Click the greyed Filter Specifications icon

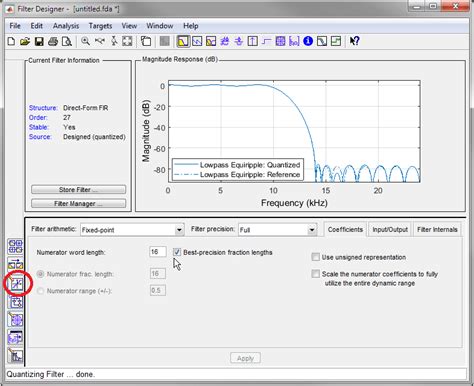point(164,41)
